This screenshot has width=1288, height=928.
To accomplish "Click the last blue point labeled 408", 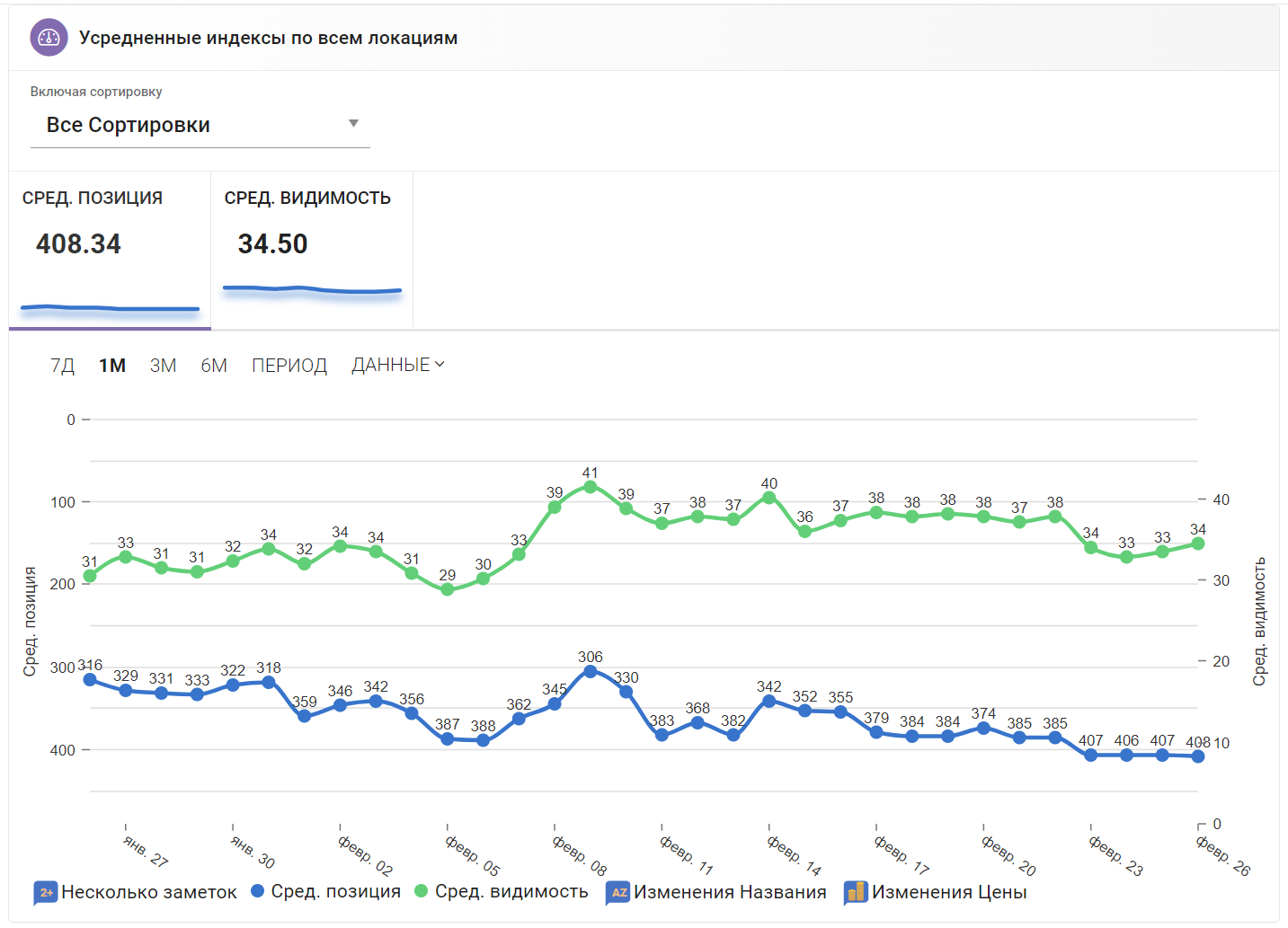I will [x=1197, y=756].
